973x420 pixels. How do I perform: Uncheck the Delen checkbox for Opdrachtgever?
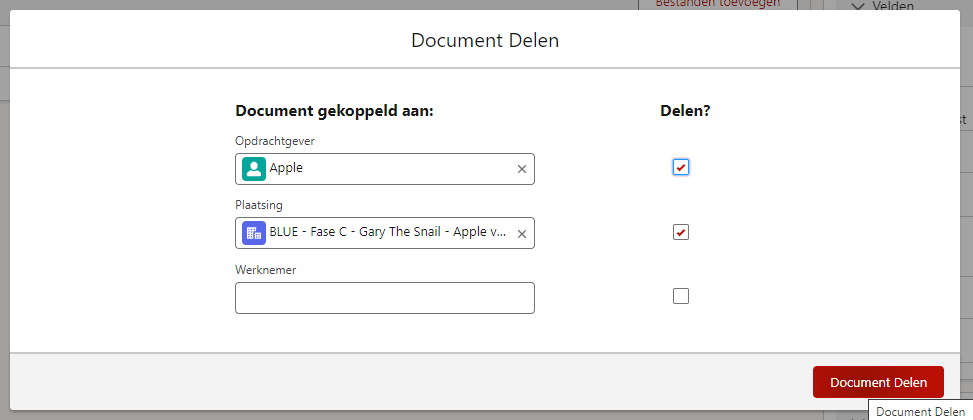[x=681, y=167]
